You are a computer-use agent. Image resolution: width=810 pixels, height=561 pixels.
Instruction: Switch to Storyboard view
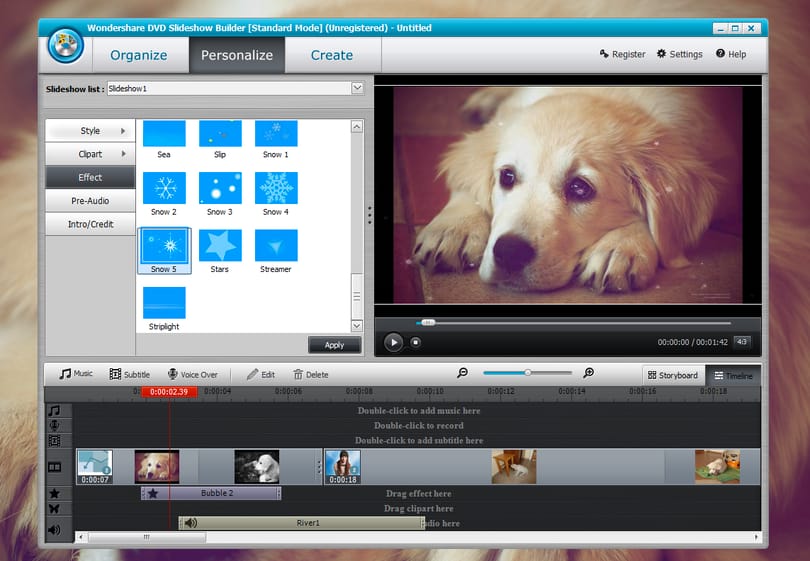pyautogui.click(x=673, y=375)
